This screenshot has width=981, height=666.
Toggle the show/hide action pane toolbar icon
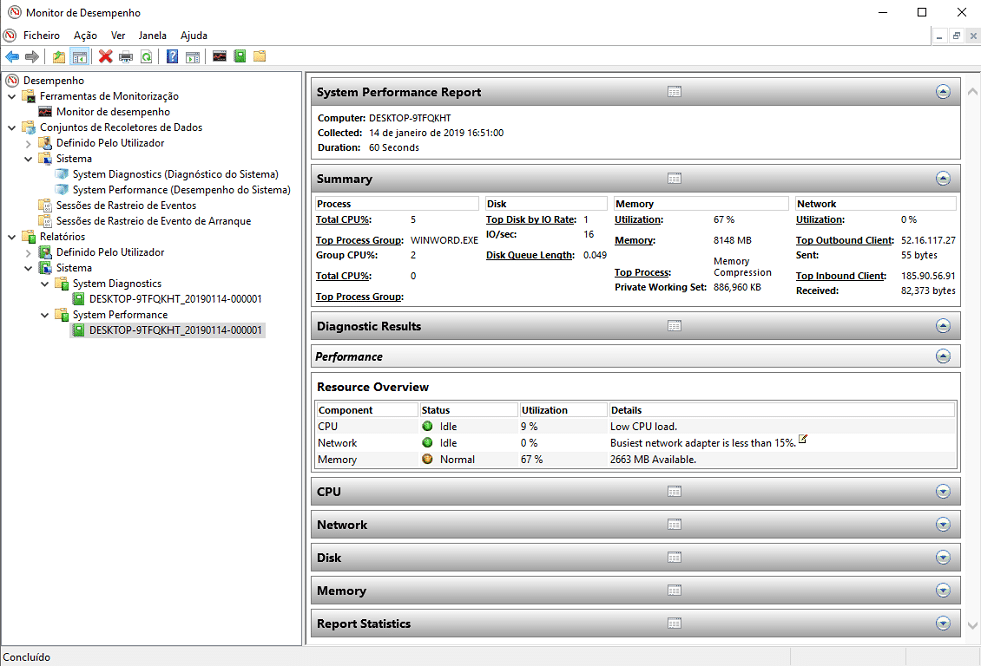(193, 57)
